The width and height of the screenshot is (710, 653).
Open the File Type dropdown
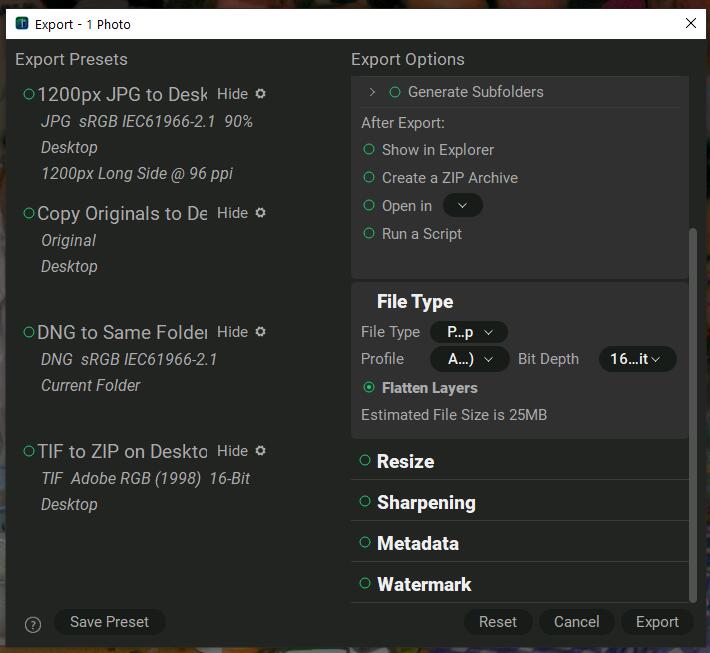(x=469, y=332)
